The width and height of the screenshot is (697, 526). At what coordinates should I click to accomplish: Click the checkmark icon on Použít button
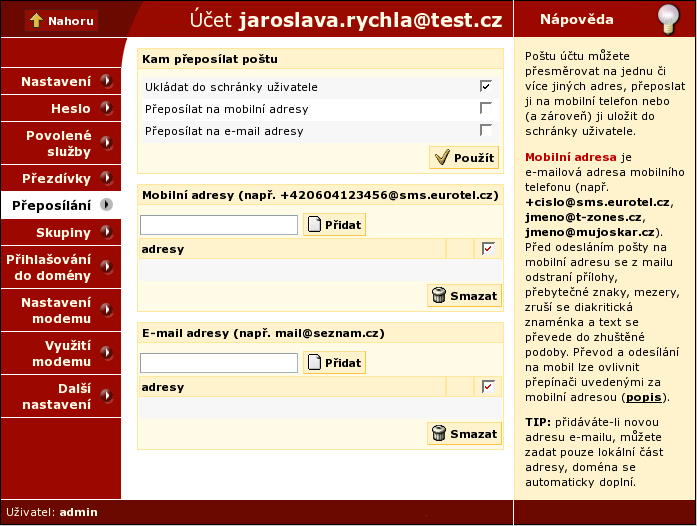click(442, 157)
